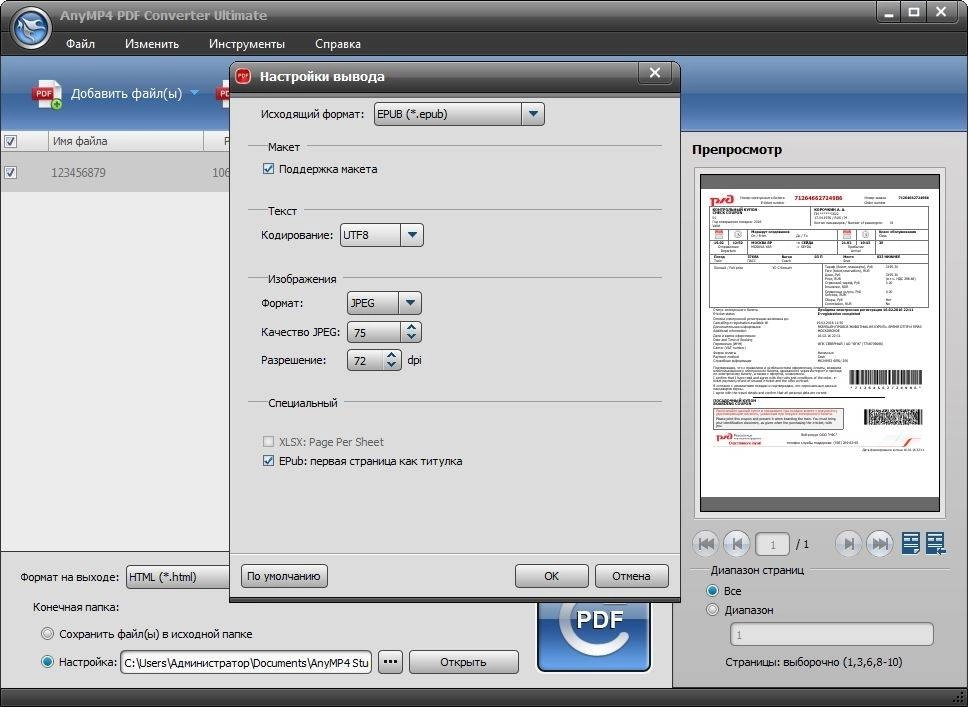Go to first page in preview
The image size is (968, 707).
[x=706, y=544]
